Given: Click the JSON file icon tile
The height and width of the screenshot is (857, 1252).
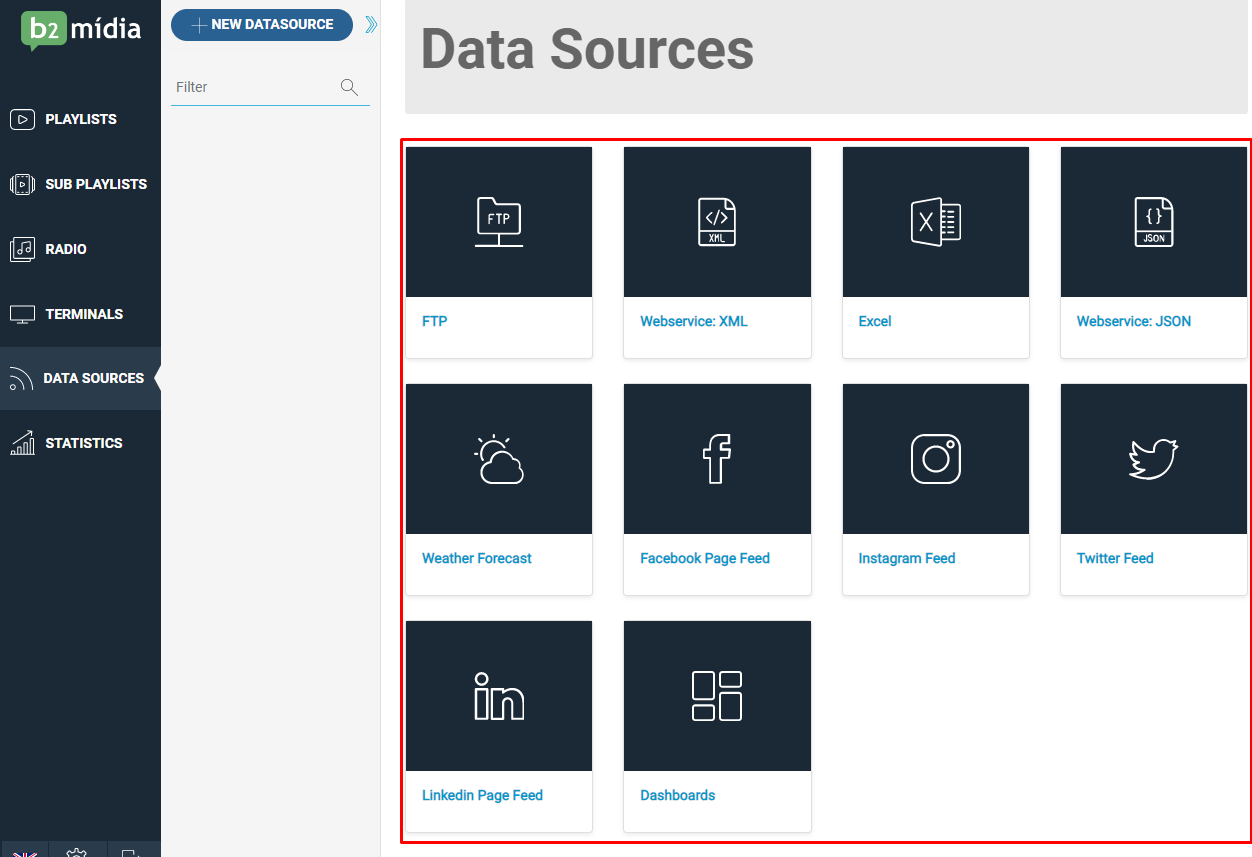Looking at the screenshot, I should pos(1154,222).
